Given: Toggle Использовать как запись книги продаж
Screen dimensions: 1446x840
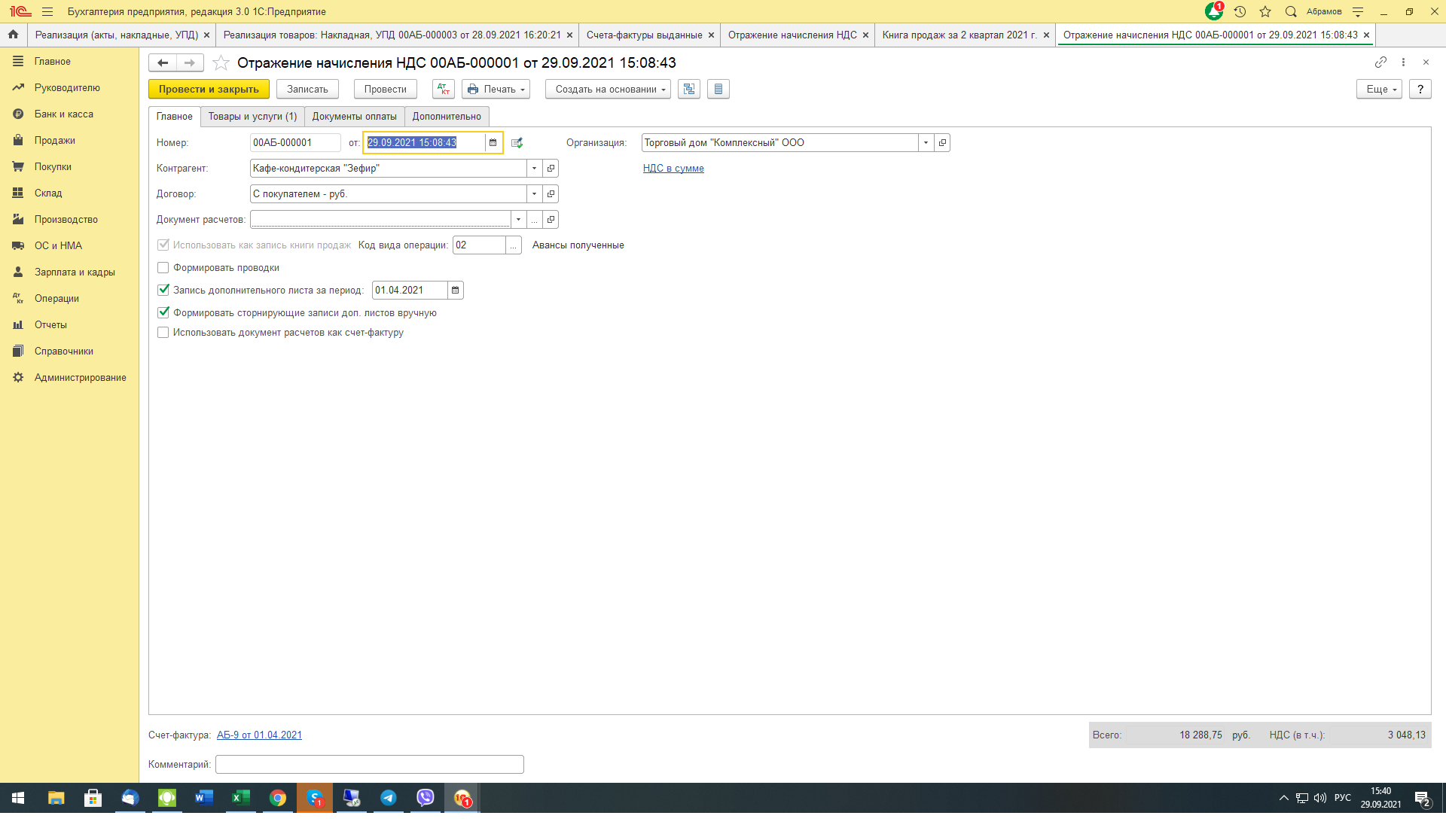Looking at the screenshot, I should coord(163,245).
